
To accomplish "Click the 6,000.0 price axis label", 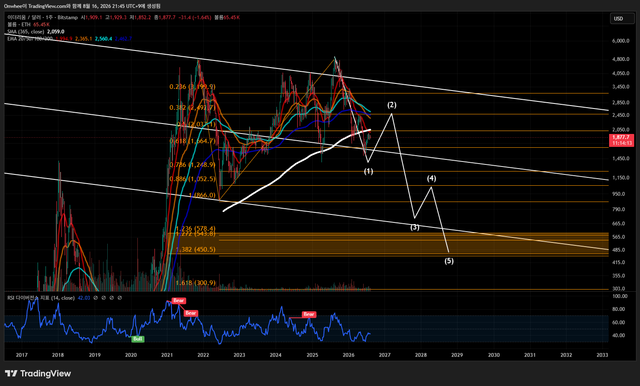I will pyautogui.click(x=620, y=41).
